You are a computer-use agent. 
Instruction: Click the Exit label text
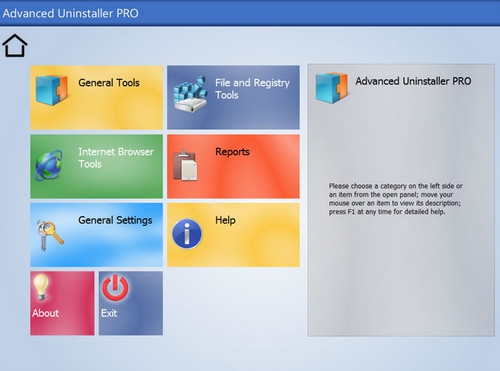[x=109, y=313]
